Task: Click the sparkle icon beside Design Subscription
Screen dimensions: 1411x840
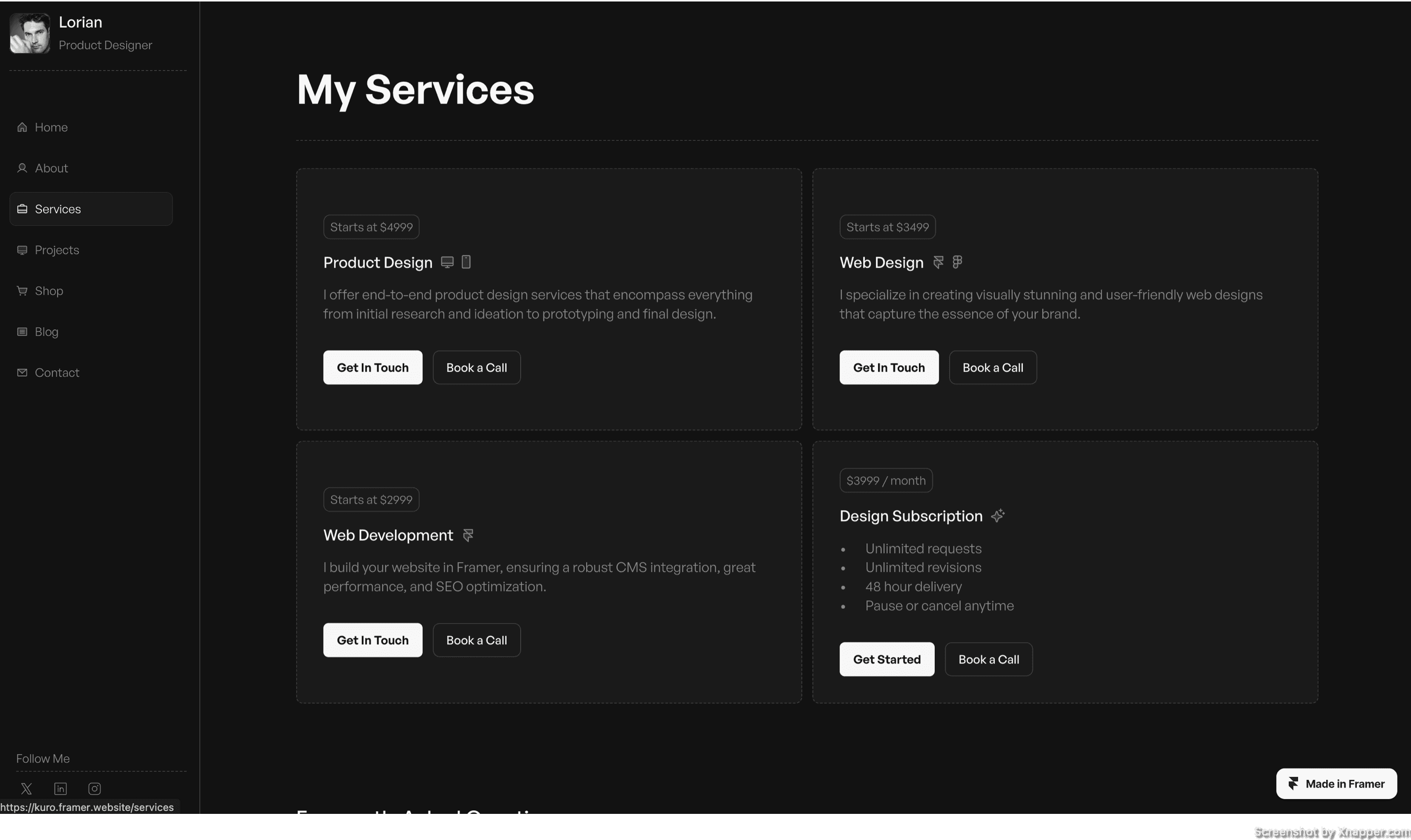Action: (x=998, y=516)
